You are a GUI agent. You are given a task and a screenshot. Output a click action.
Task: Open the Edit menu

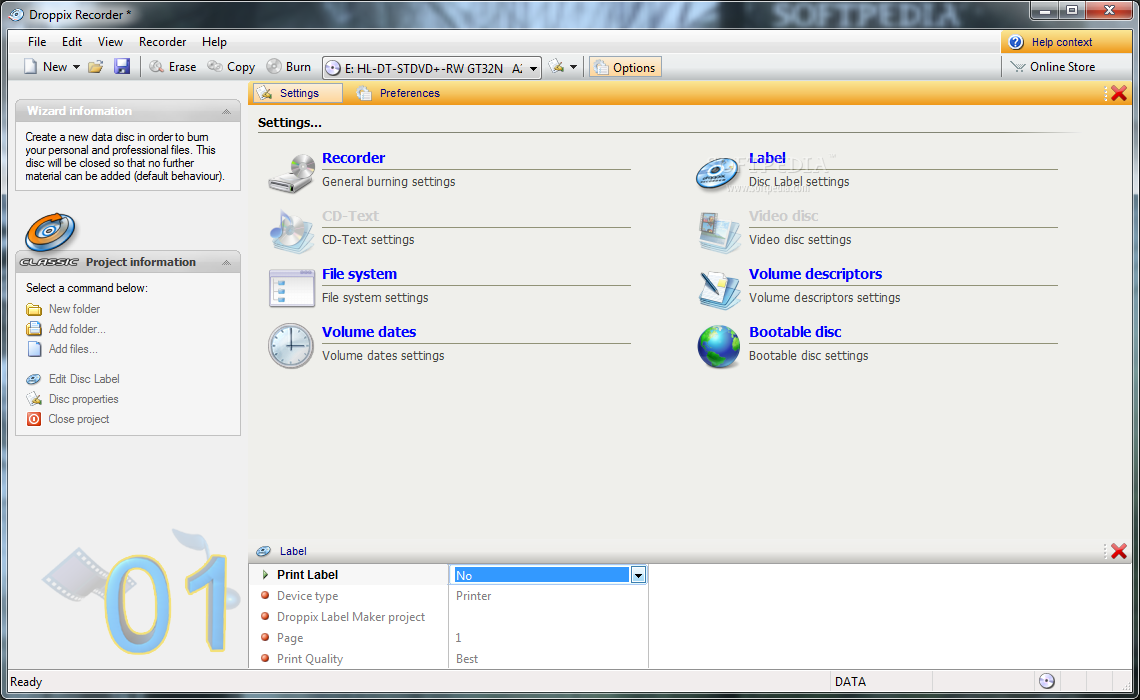coord(71,42)
